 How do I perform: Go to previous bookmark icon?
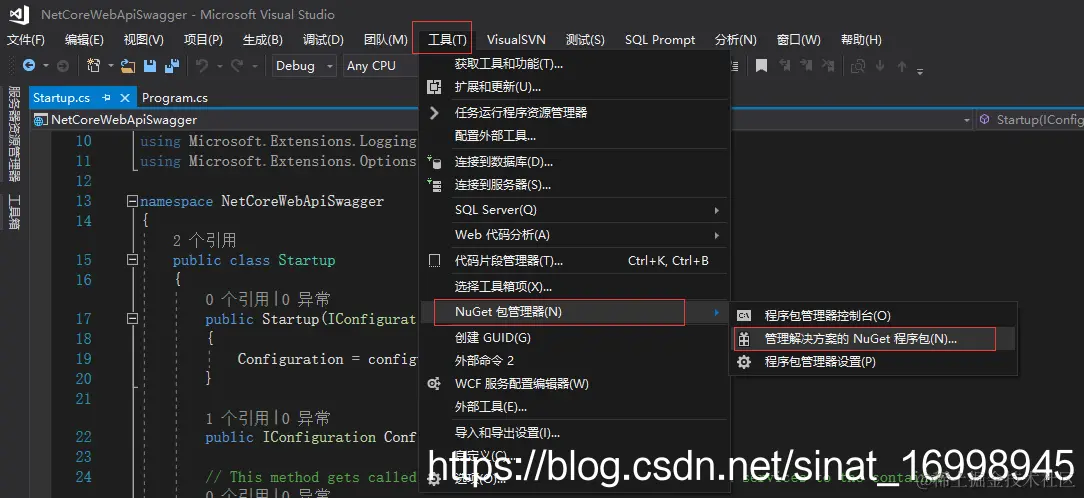point(785,66)
